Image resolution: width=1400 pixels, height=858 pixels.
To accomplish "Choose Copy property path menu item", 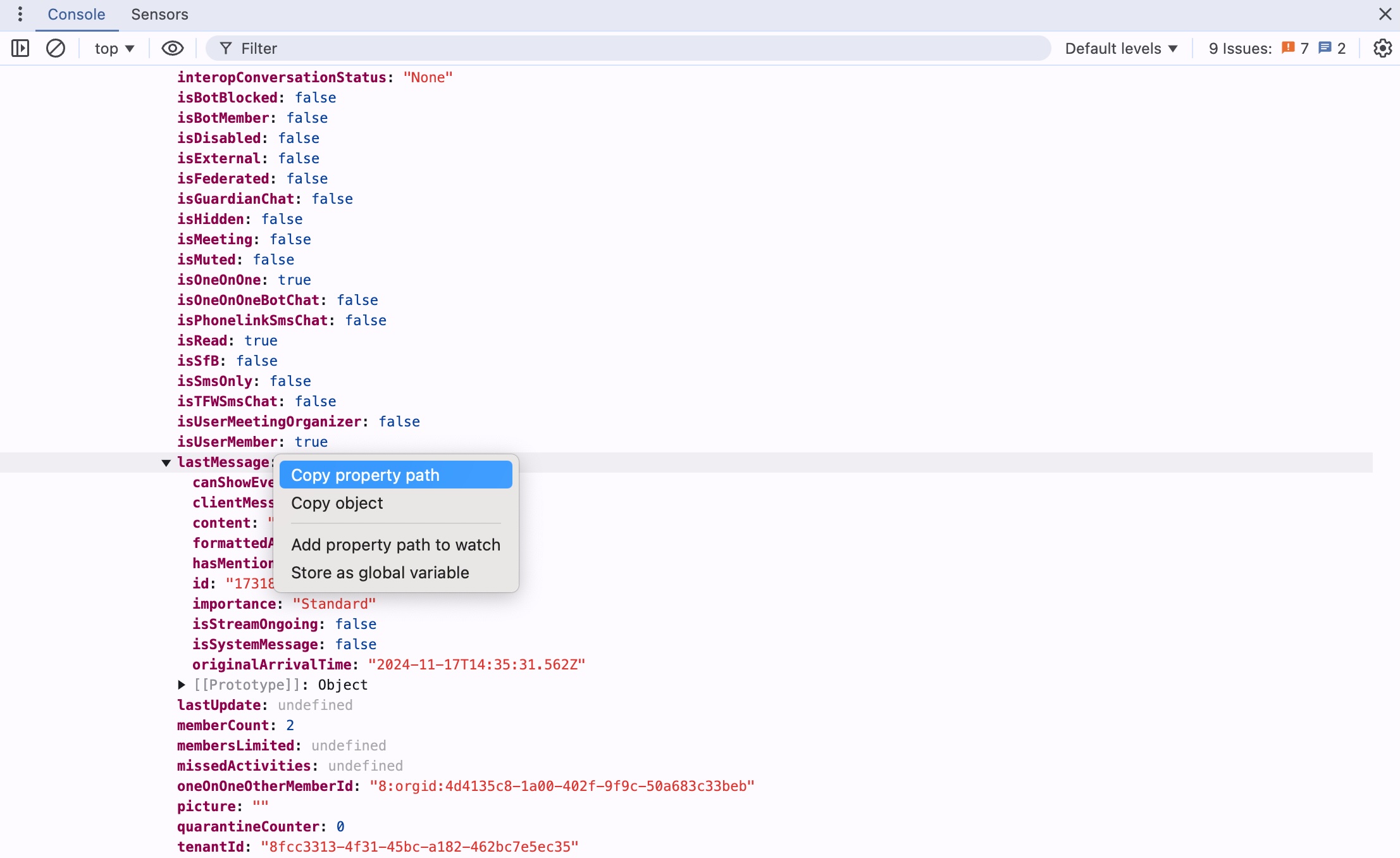I will click(395, 475).
